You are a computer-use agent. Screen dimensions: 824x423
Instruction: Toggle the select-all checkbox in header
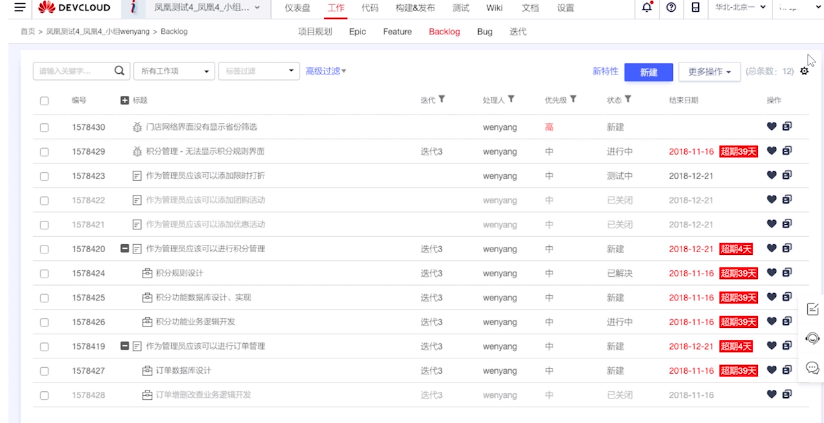click(44, 100)
